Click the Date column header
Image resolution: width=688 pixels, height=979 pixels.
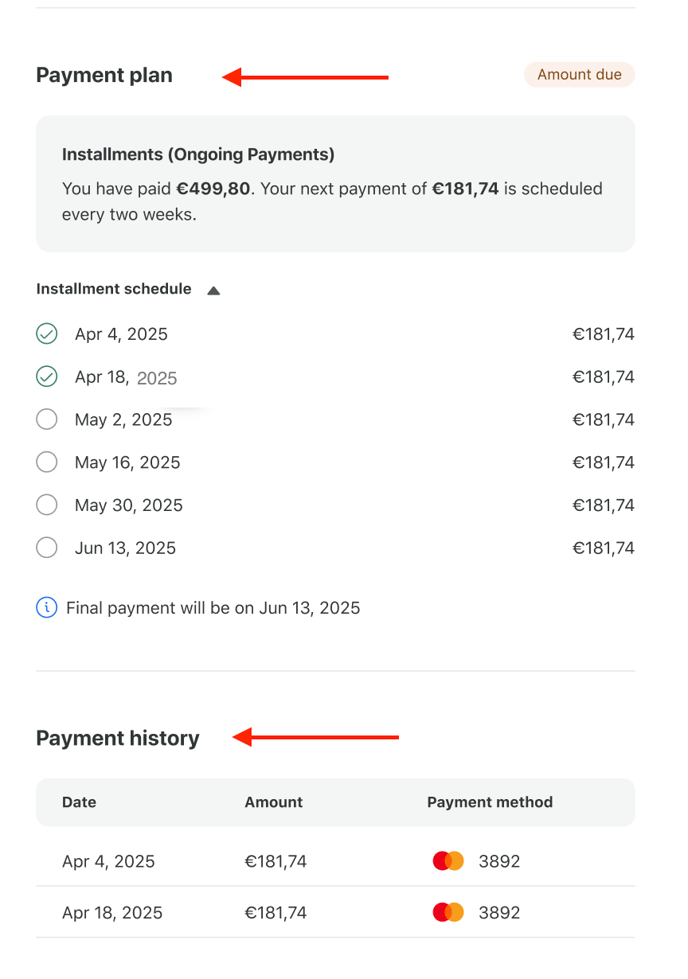coord(79,802)
